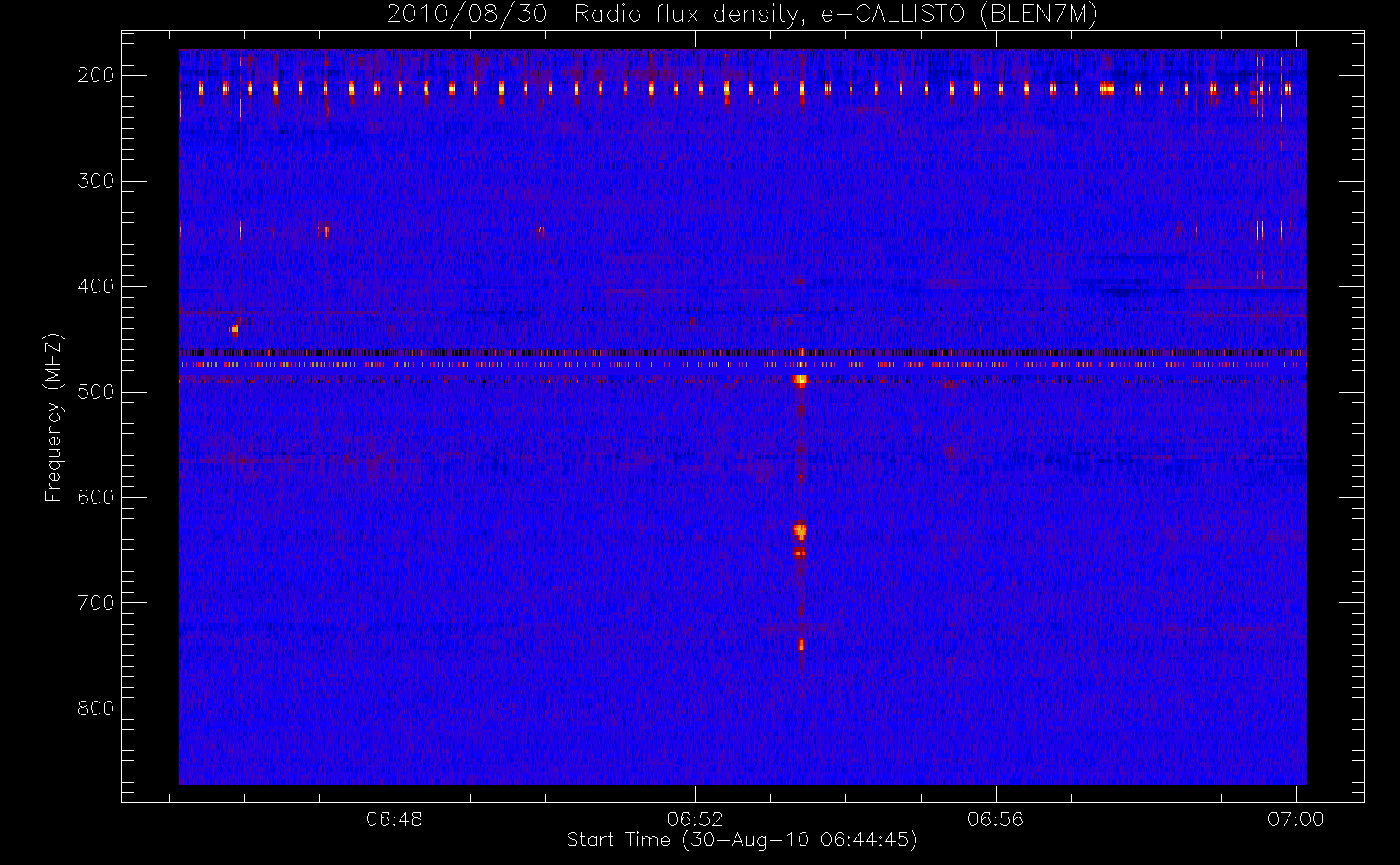Viewport: 1400px width, 865px height.
Task: Click the 07:00 time tick label
Action: [1295, 819]
